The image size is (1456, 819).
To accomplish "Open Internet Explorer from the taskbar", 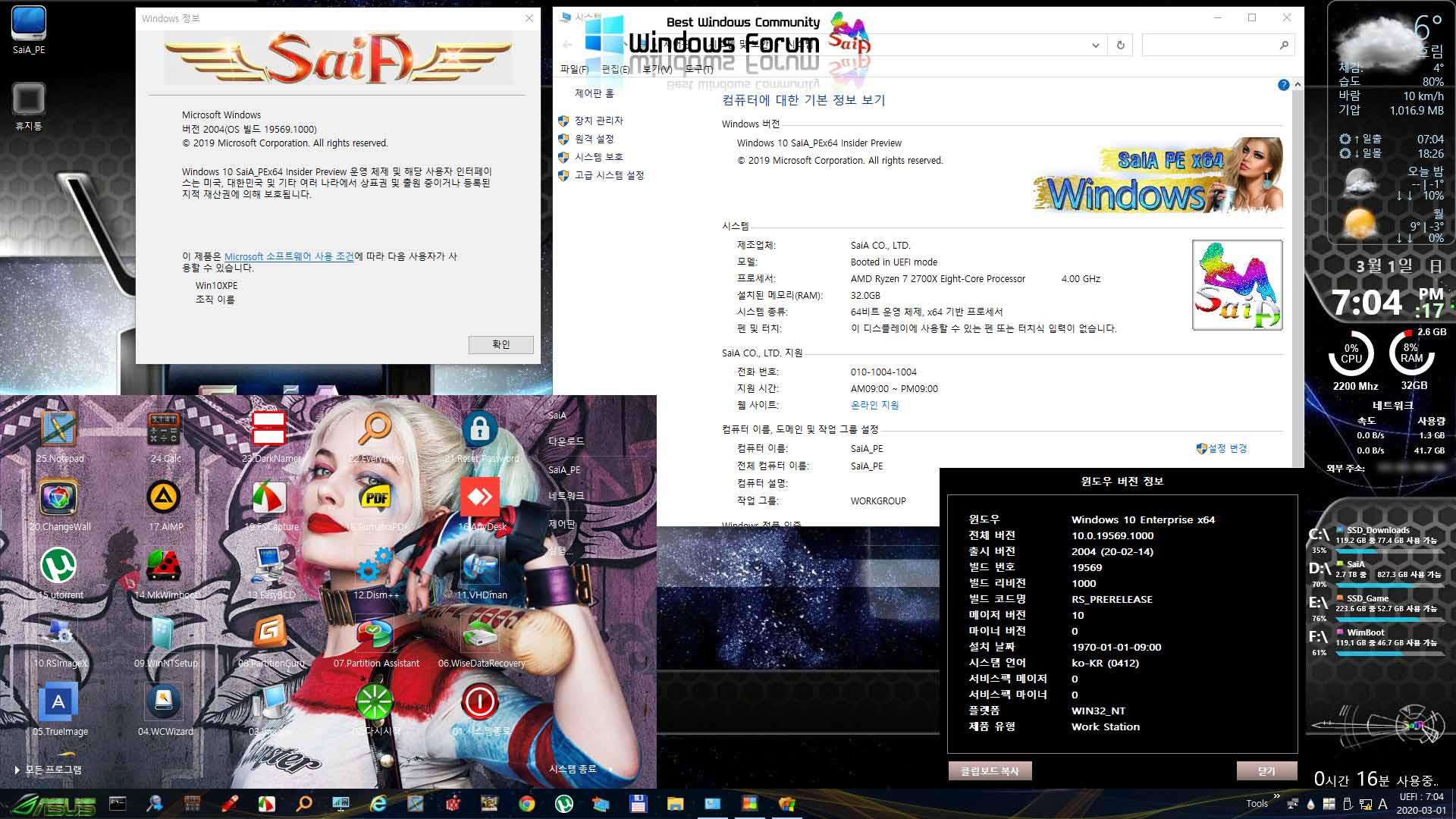I will 378,804.
